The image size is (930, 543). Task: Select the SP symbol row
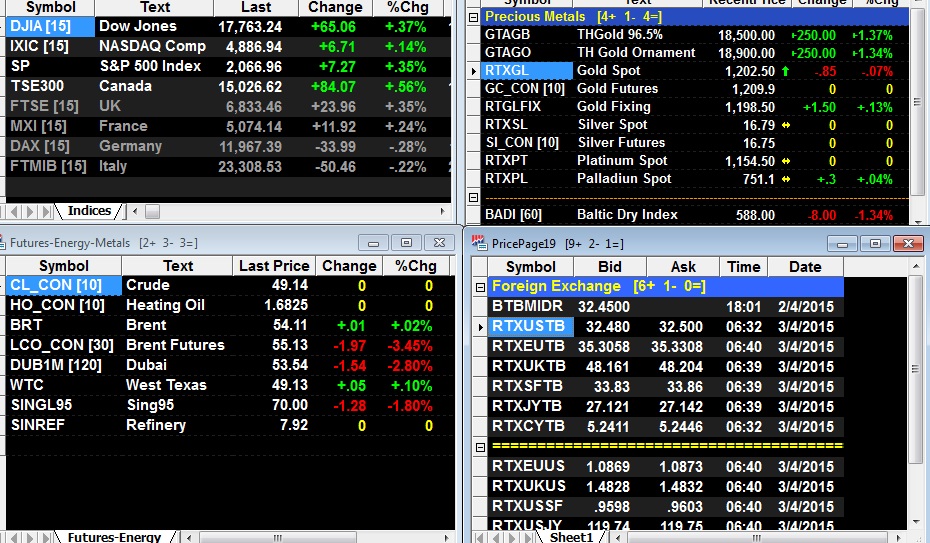point(228,66)
